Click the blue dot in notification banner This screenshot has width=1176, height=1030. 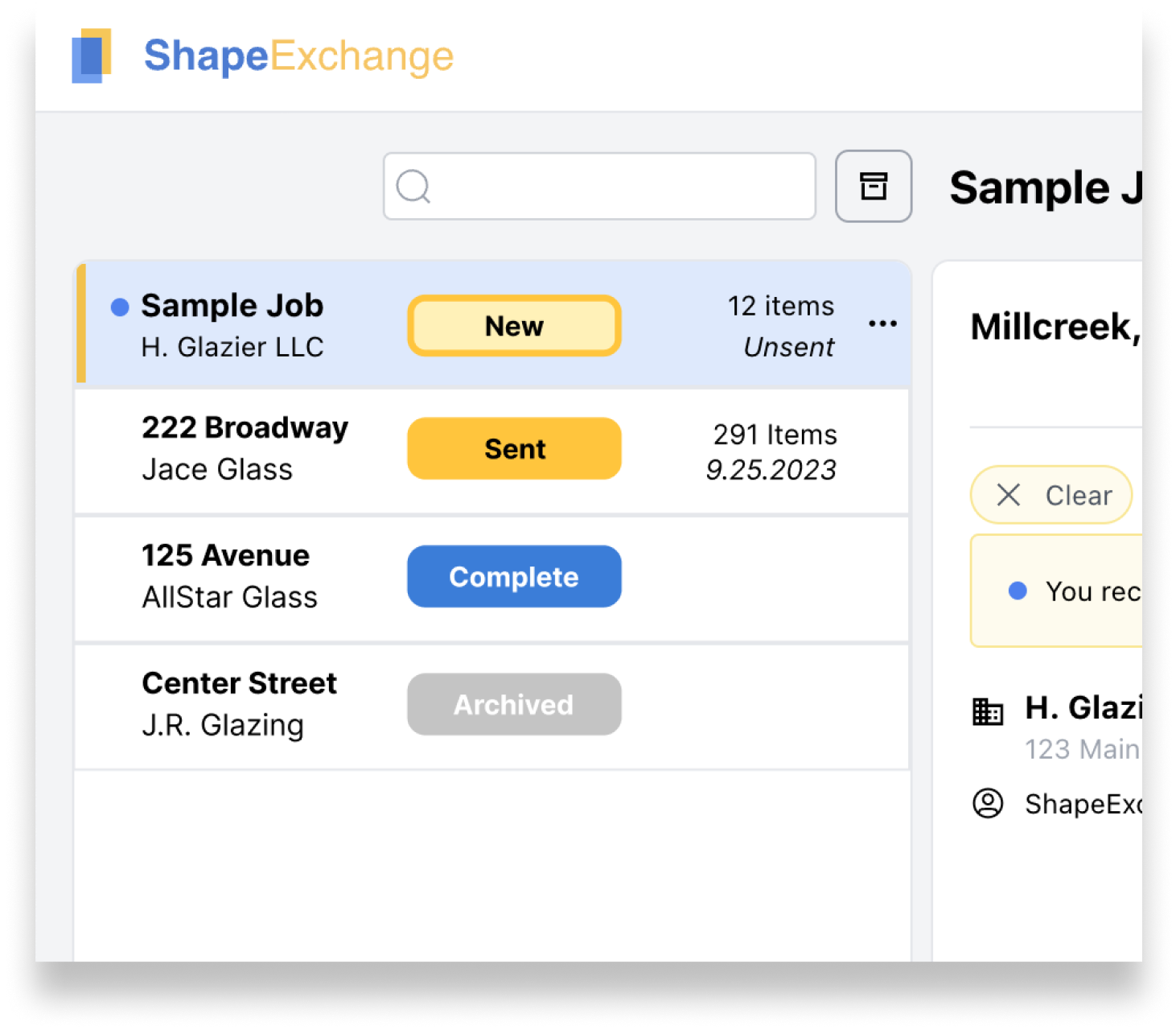point(1018,591)
